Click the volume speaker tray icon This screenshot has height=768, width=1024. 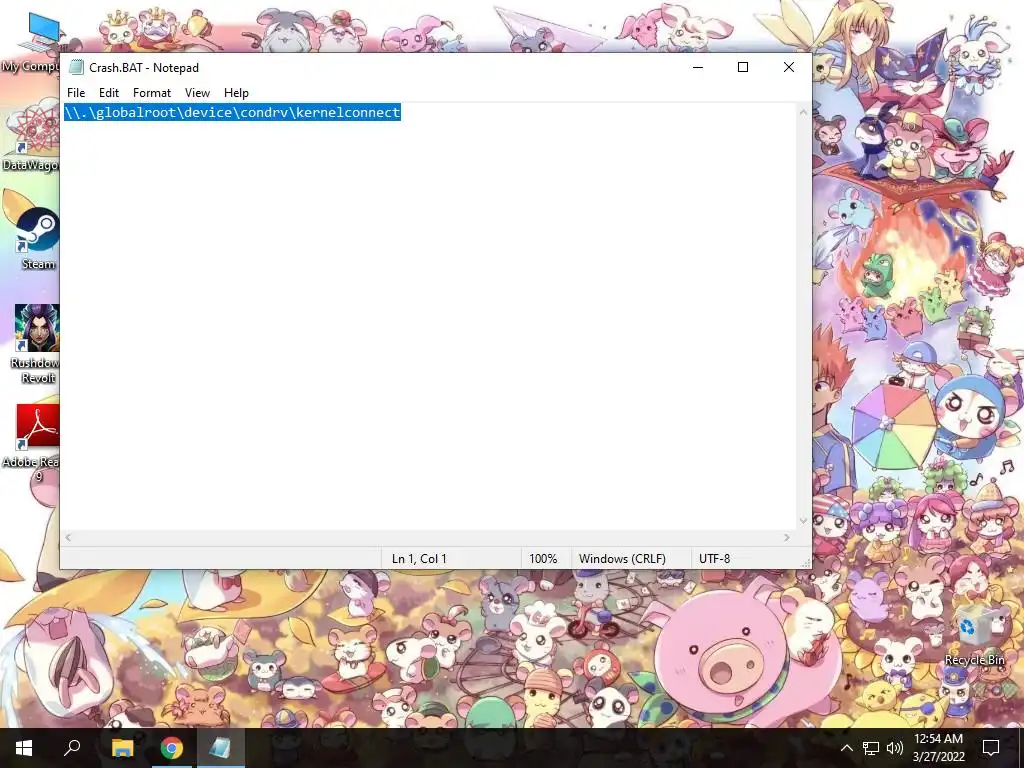coord(895,748)
